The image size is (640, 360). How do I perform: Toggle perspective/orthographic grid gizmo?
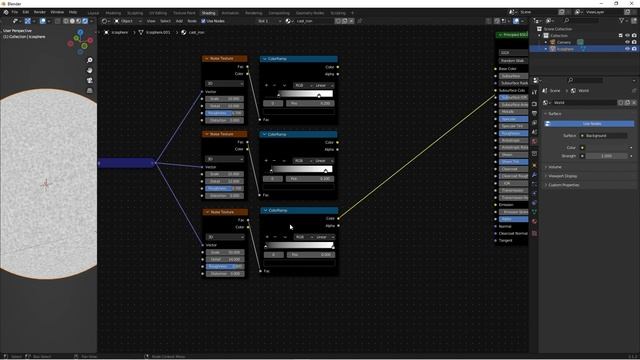[90, 90]
